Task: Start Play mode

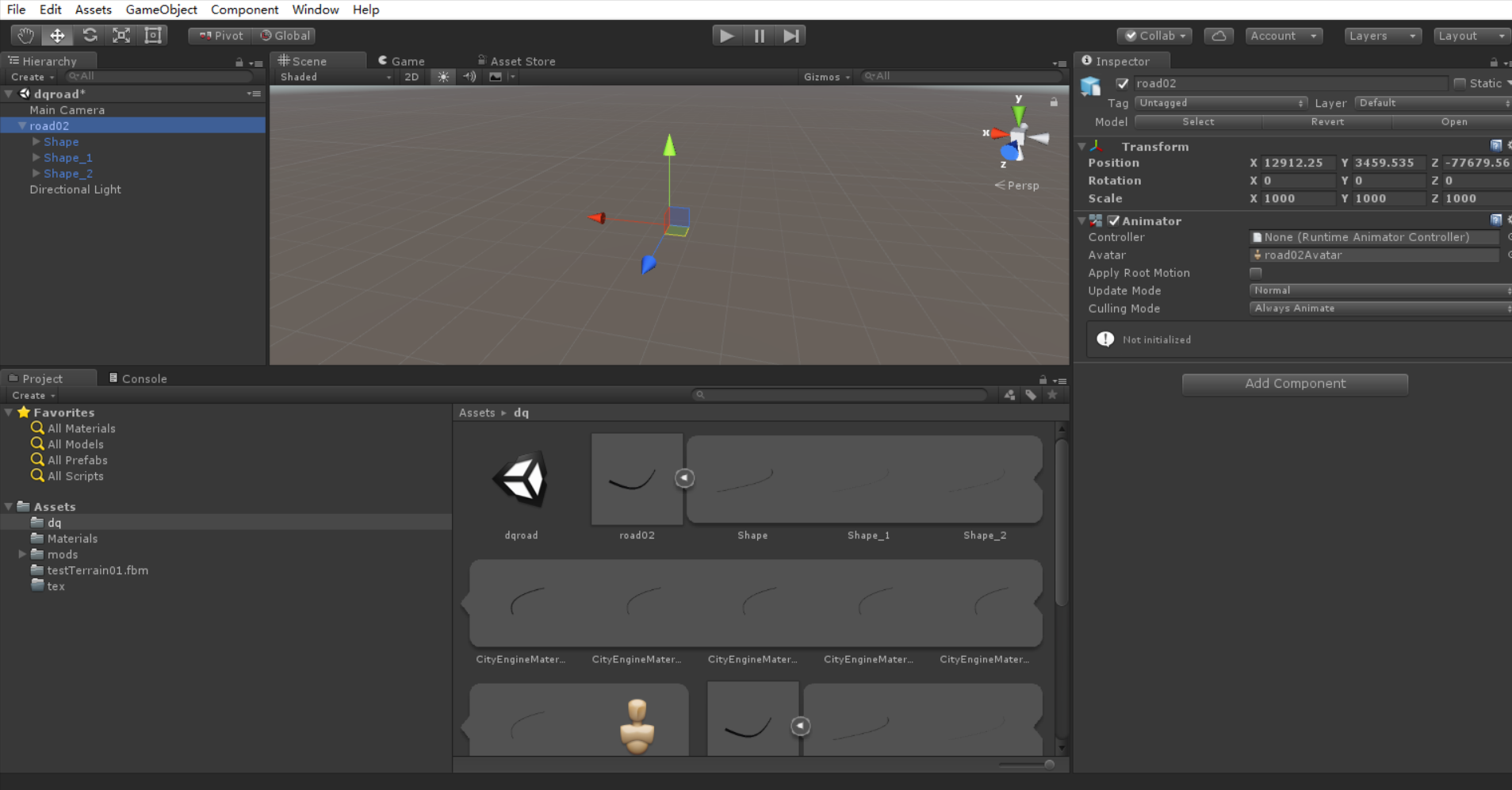Action: (726, 36)
